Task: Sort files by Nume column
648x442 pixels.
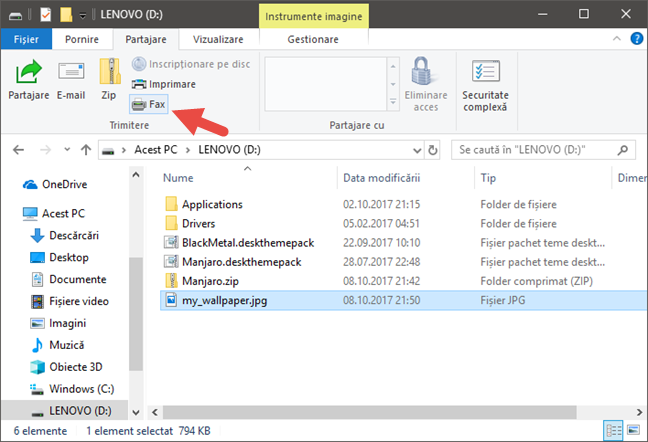Action: (178, 178)
